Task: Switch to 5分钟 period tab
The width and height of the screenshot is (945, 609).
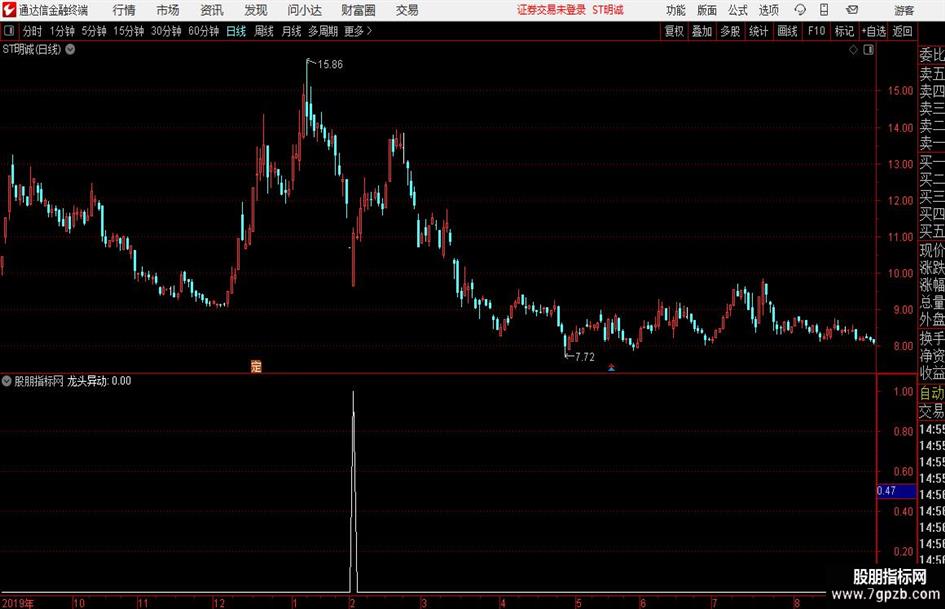Action: (x=94, y=31)
